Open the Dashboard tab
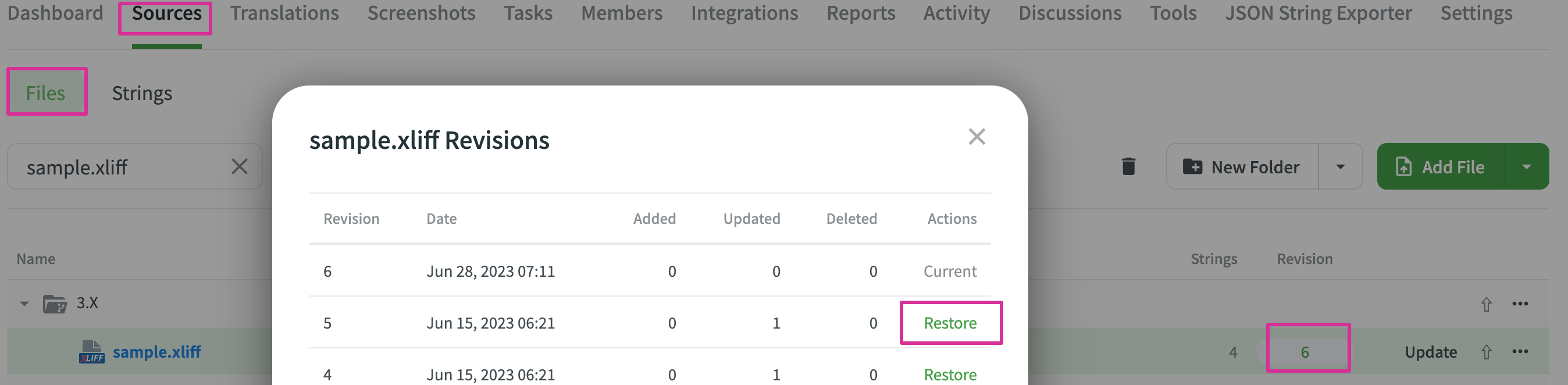The image size is (1568, 385). 55,13
